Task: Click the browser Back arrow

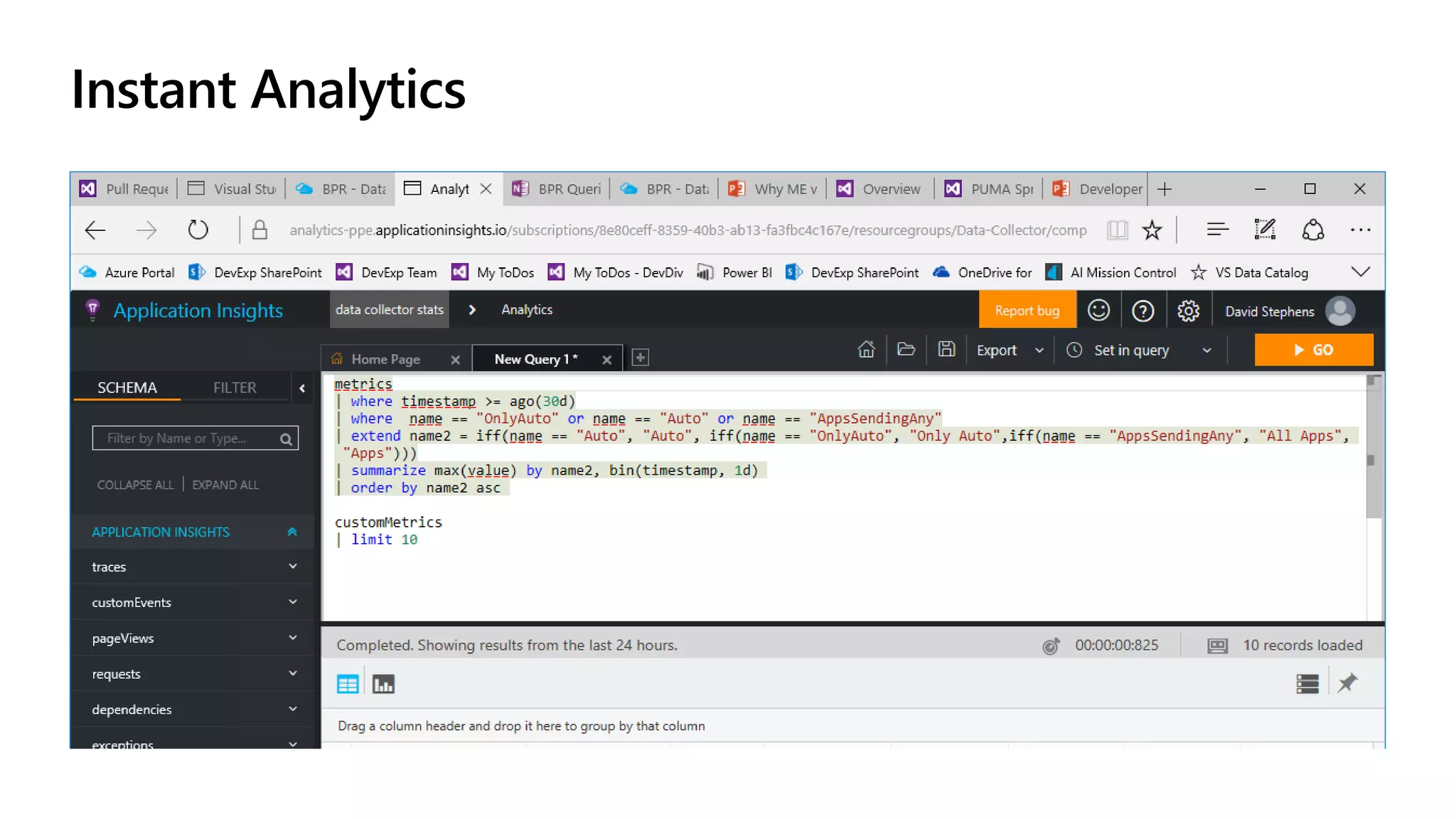Action: (x=95, y=230)
